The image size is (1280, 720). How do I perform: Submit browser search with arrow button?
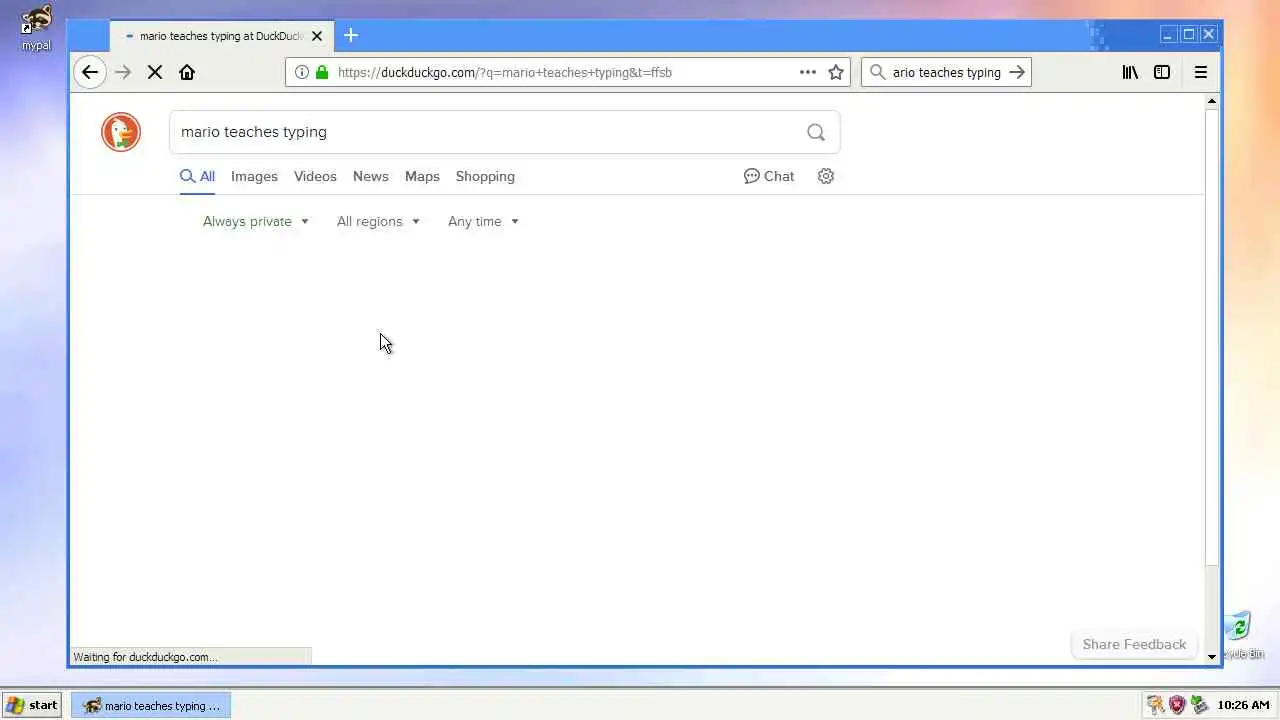pyautogui.click(x=1017, y=72)
